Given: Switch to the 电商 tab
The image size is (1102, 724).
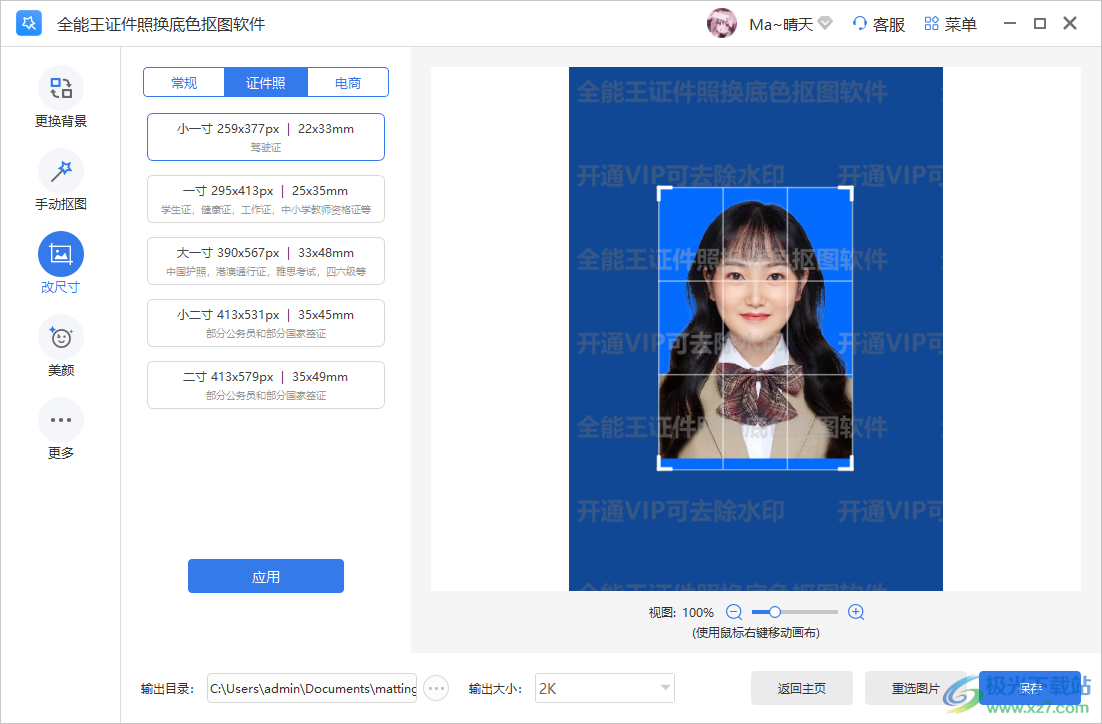Looking at the screenshot, I should pyautogui.click(x=348, y=82).
